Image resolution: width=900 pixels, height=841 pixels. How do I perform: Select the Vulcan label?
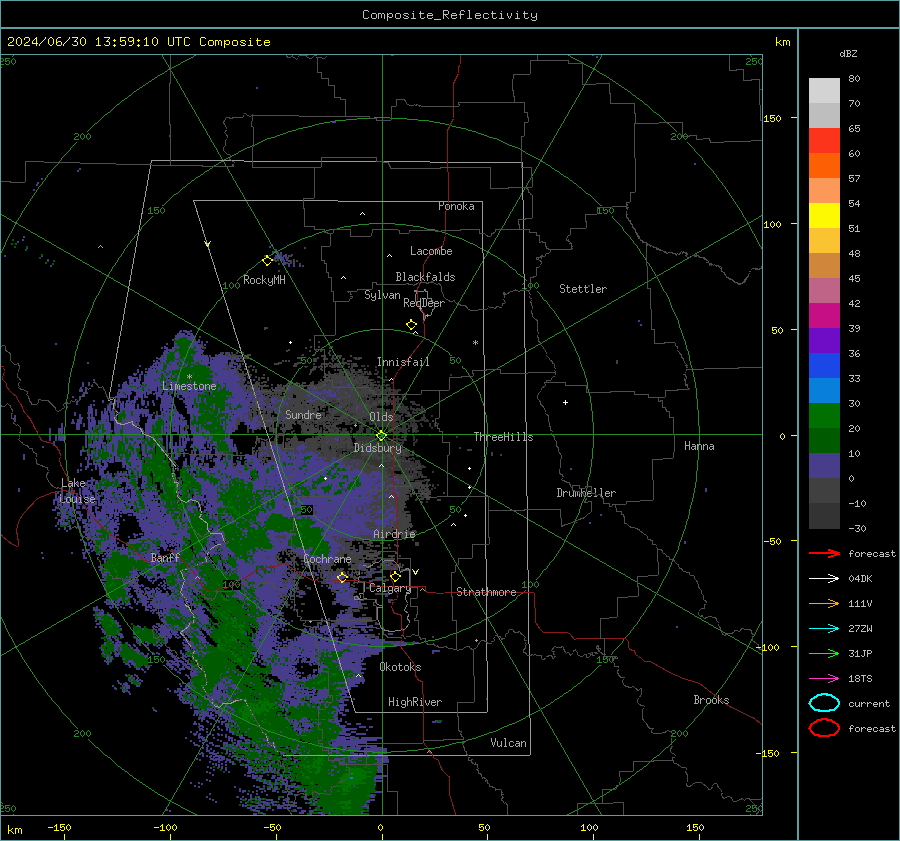pos(508,742)
